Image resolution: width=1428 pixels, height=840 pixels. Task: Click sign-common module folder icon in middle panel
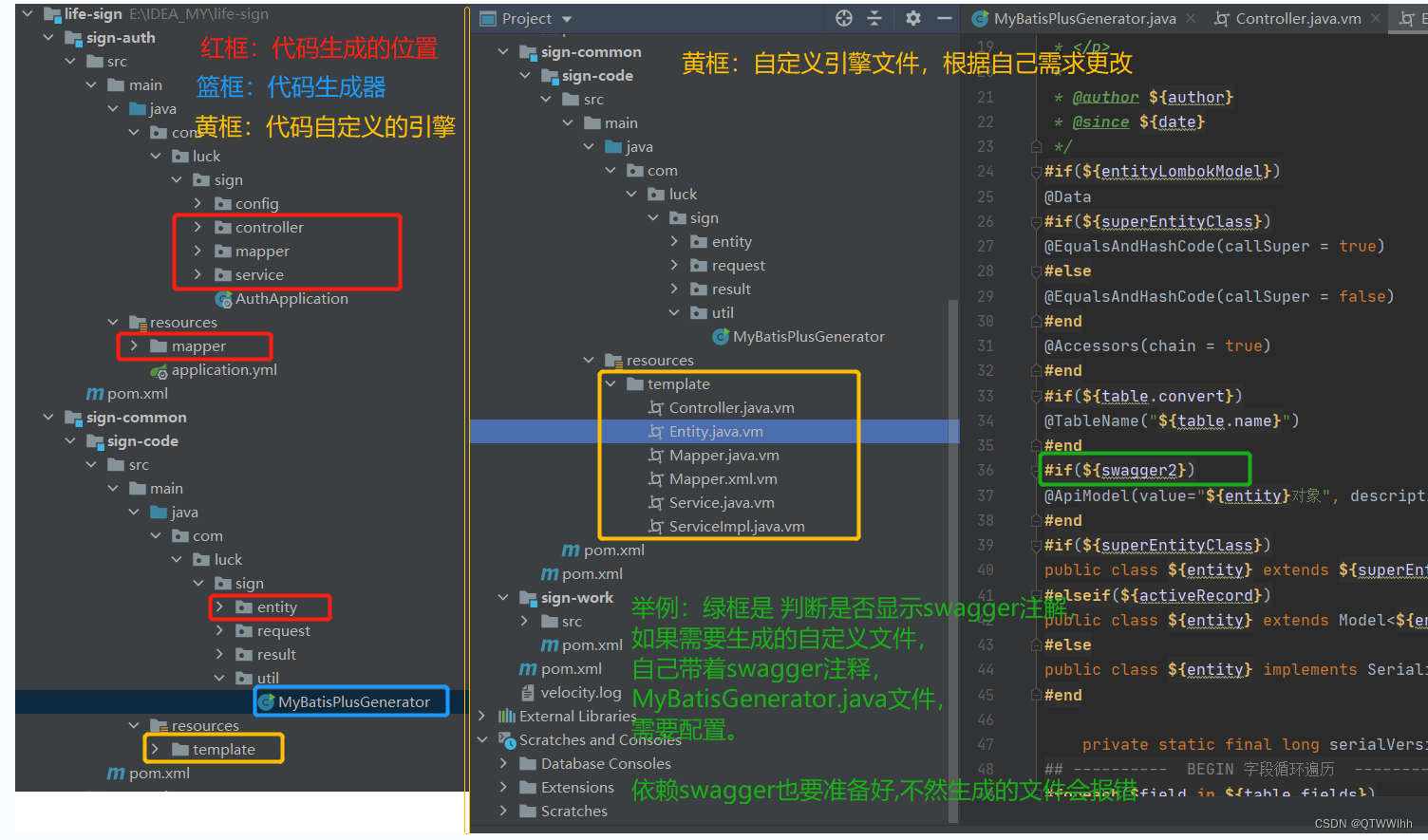coord(528,52)
